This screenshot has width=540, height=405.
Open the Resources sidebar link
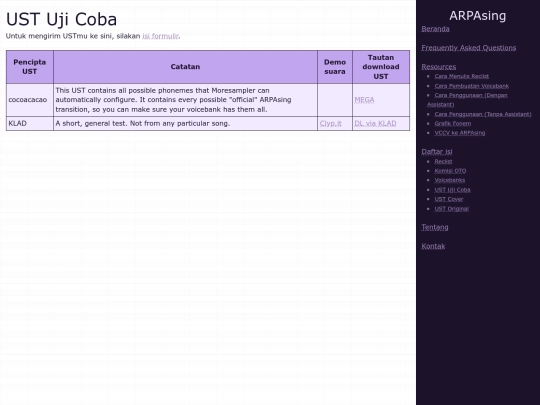tap(439, 67)
